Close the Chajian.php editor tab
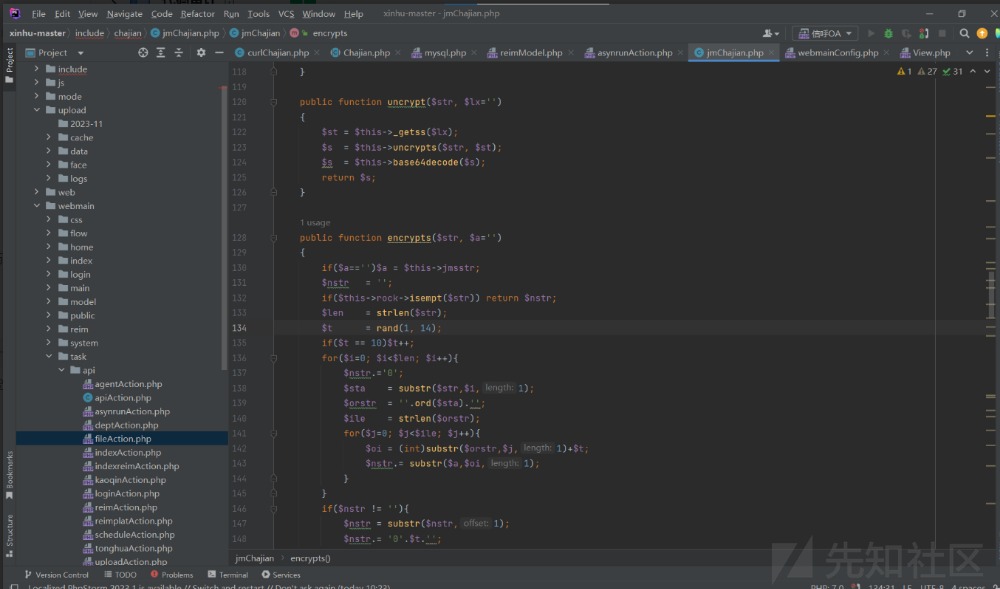Viewport: 1000px width, 589px height. [399, 52]
